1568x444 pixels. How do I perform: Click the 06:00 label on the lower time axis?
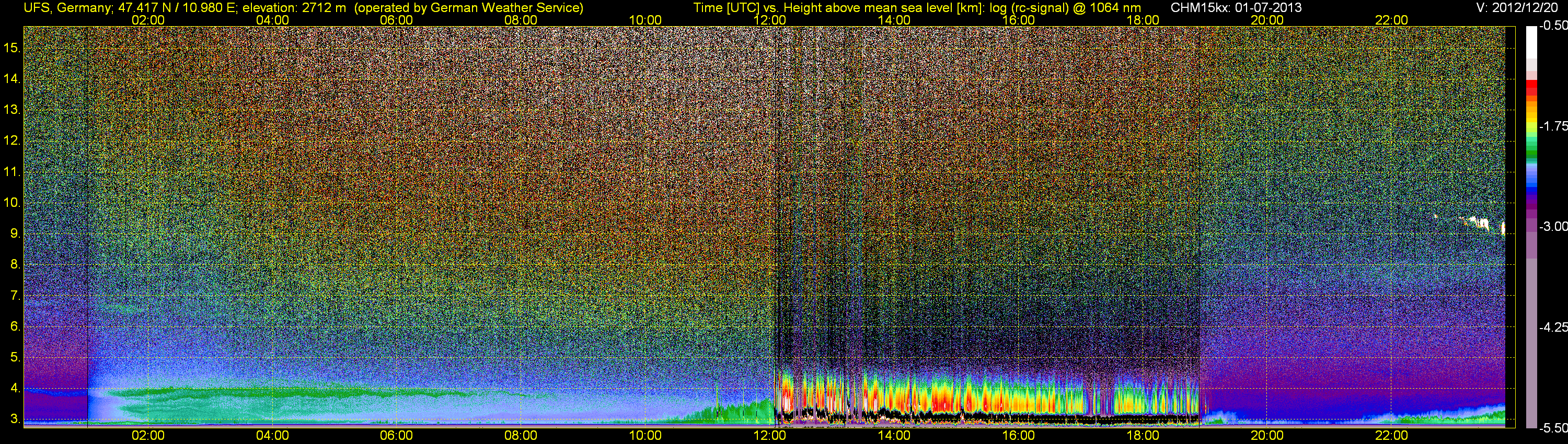396,436
